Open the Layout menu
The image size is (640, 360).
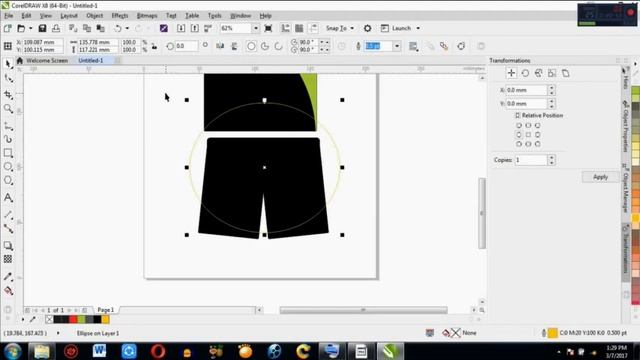click(x=69, y=16)
